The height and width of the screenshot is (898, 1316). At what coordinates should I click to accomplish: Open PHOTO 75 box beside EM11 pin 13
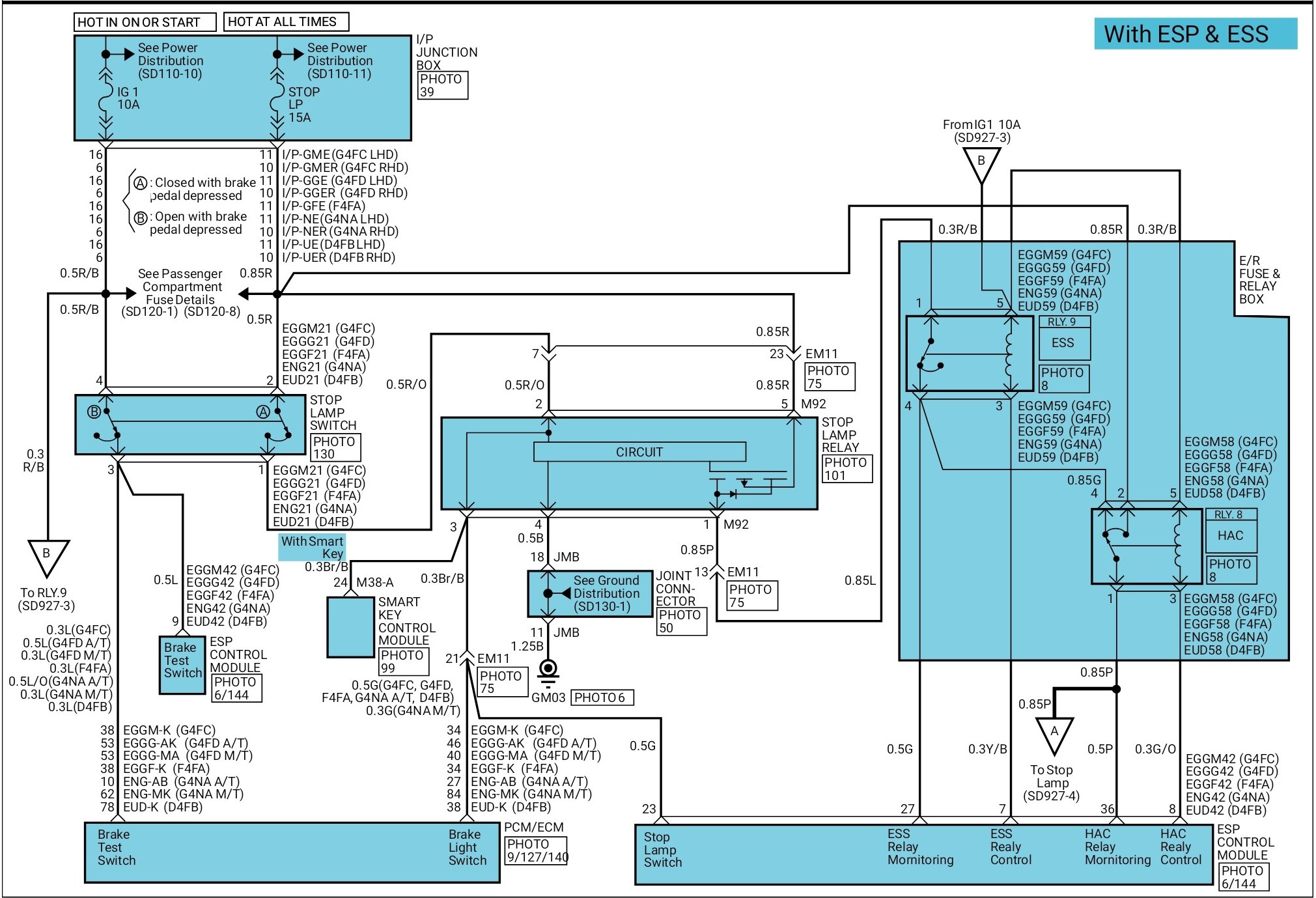(752, 596)
